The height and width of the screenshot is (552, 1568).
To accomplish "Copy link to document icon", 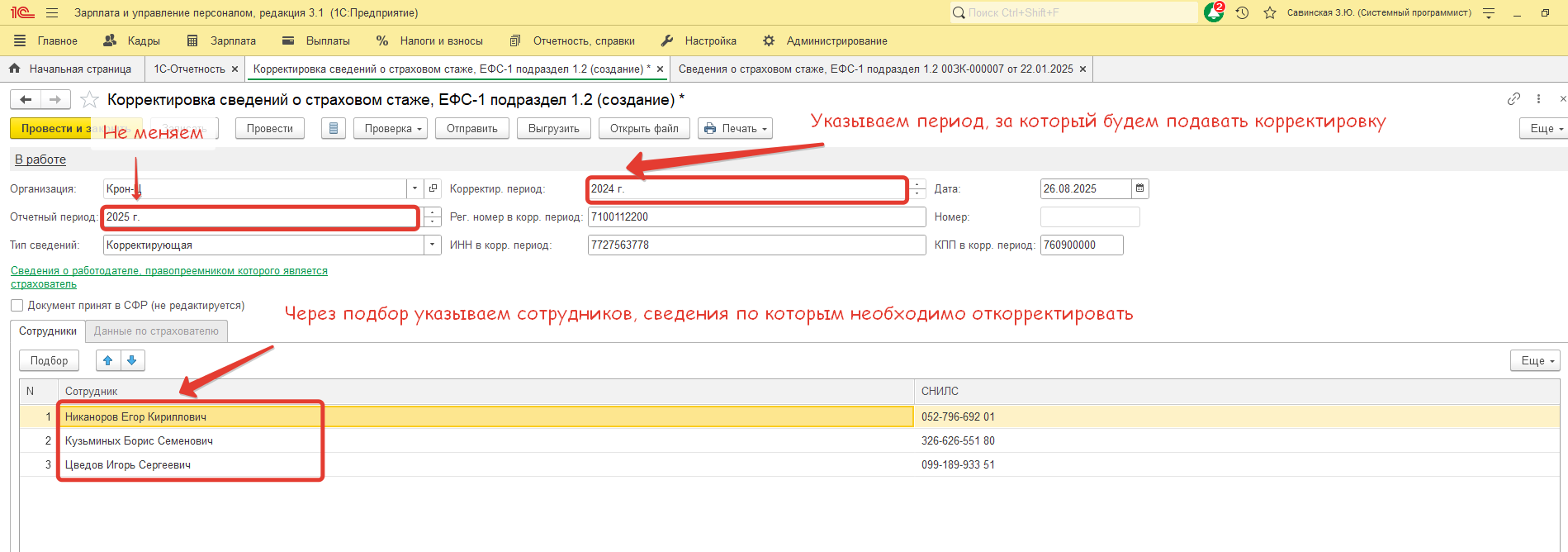I will [1513, 99].
